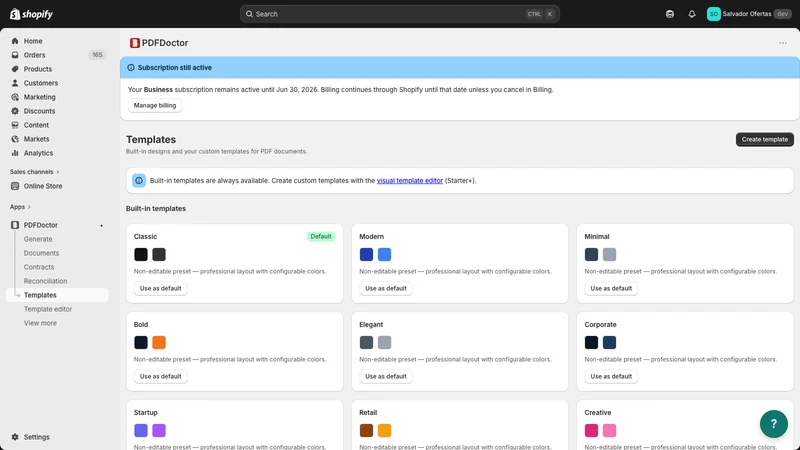Image resolution: width=800 pixels, height=450 pixels.
Task: Use the Minimal template as default
Action: click(611, 288)
